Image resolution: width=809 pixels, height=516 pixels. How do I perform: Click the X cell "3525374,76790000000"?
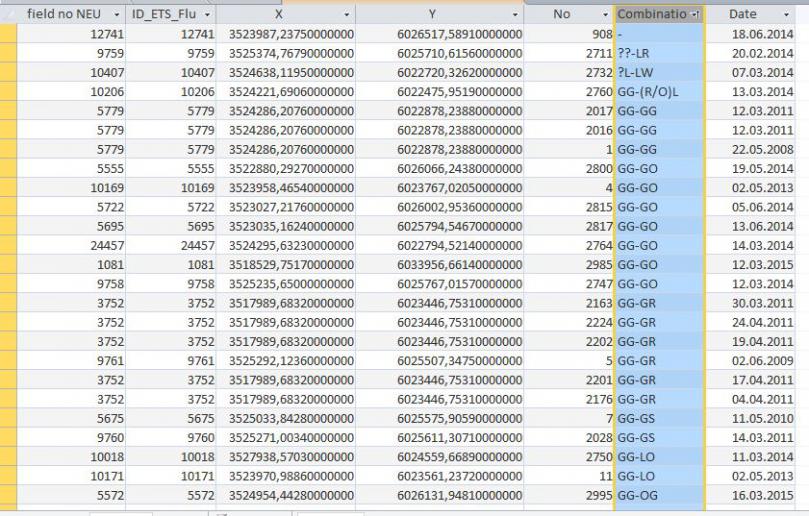(x=286, y=54)
